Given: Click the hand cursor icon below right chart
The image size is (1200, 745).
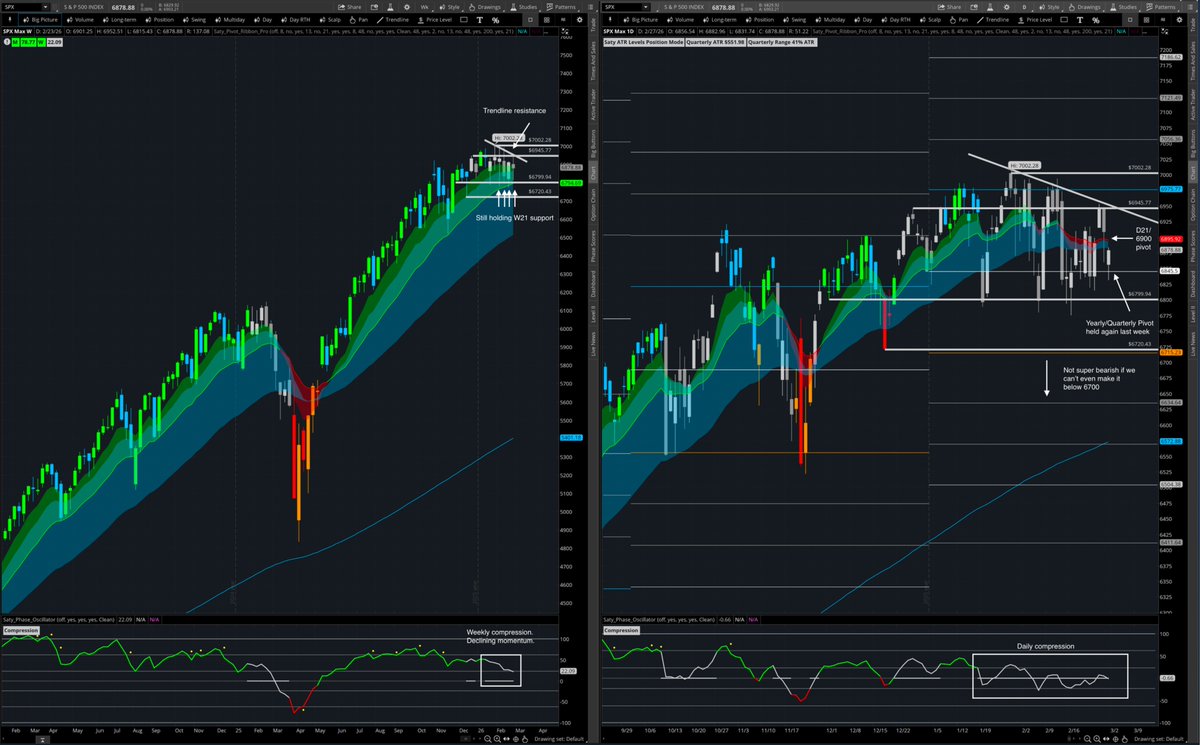Looking at the screenshot, I should [x=1125, y=739].
